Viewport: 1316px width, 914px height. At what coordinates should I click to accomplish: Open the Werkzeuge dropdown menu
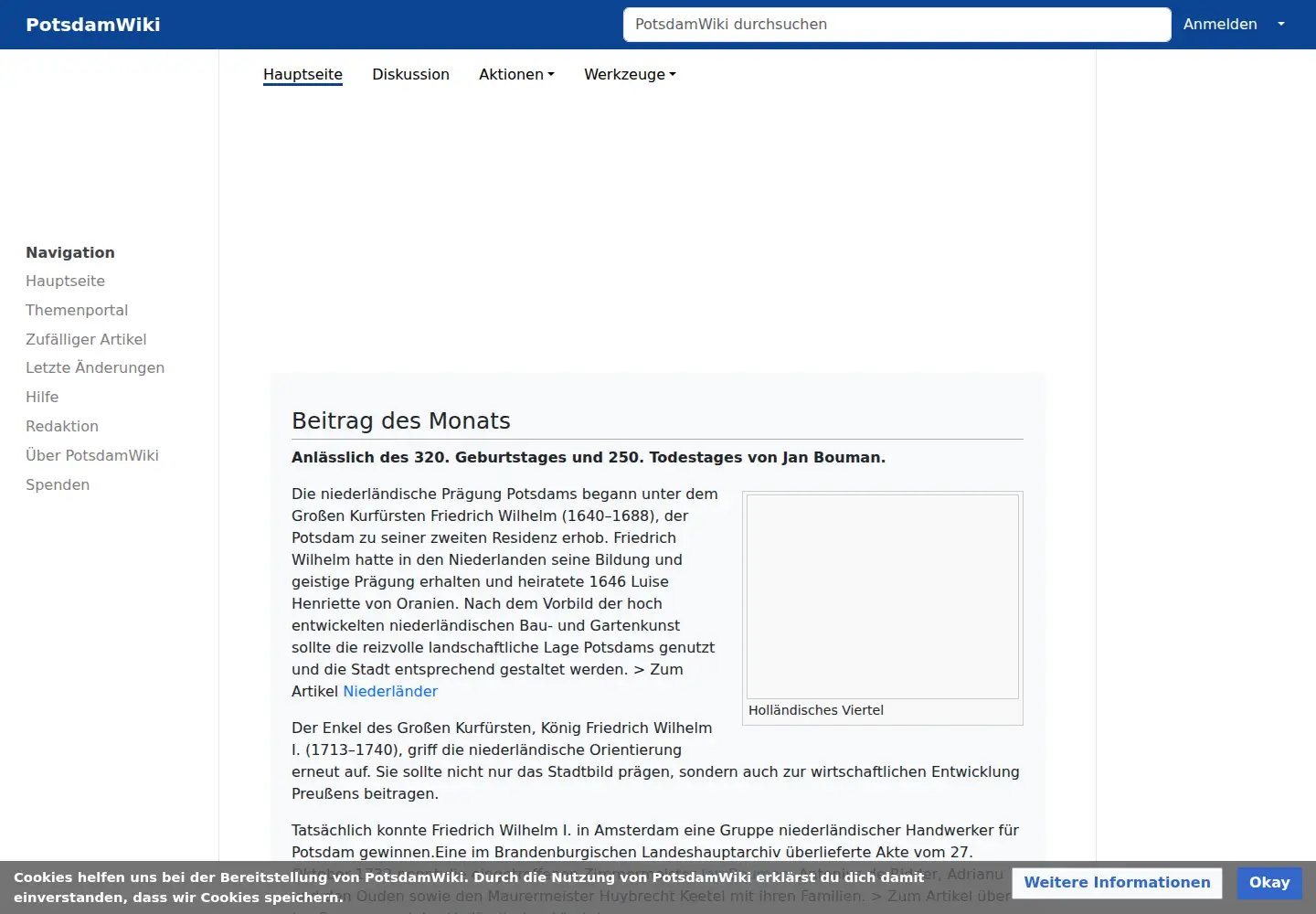(x=630, y=75)
